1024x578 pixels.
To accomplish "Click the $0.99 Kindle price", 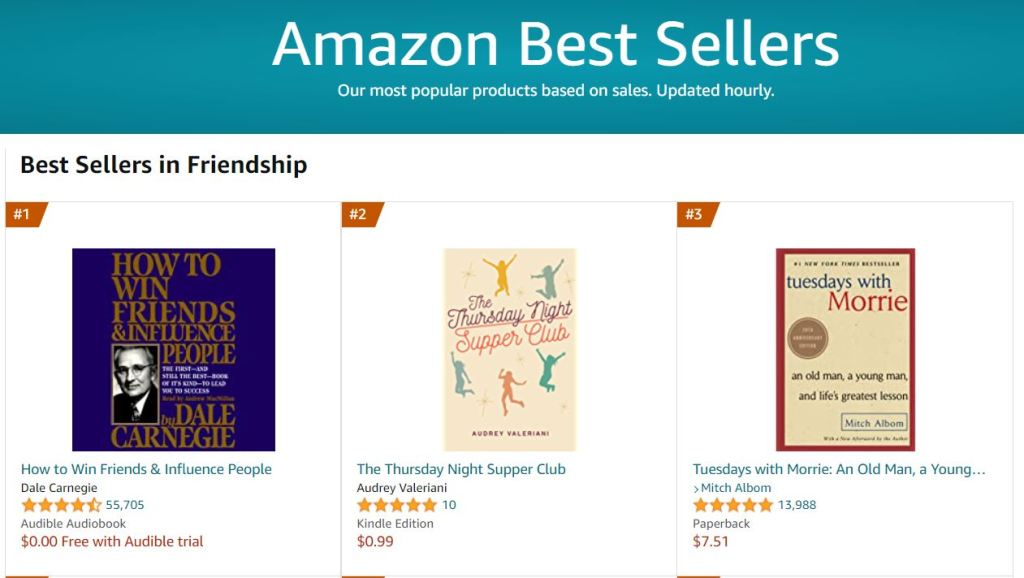I will click(x=375, y=541).
